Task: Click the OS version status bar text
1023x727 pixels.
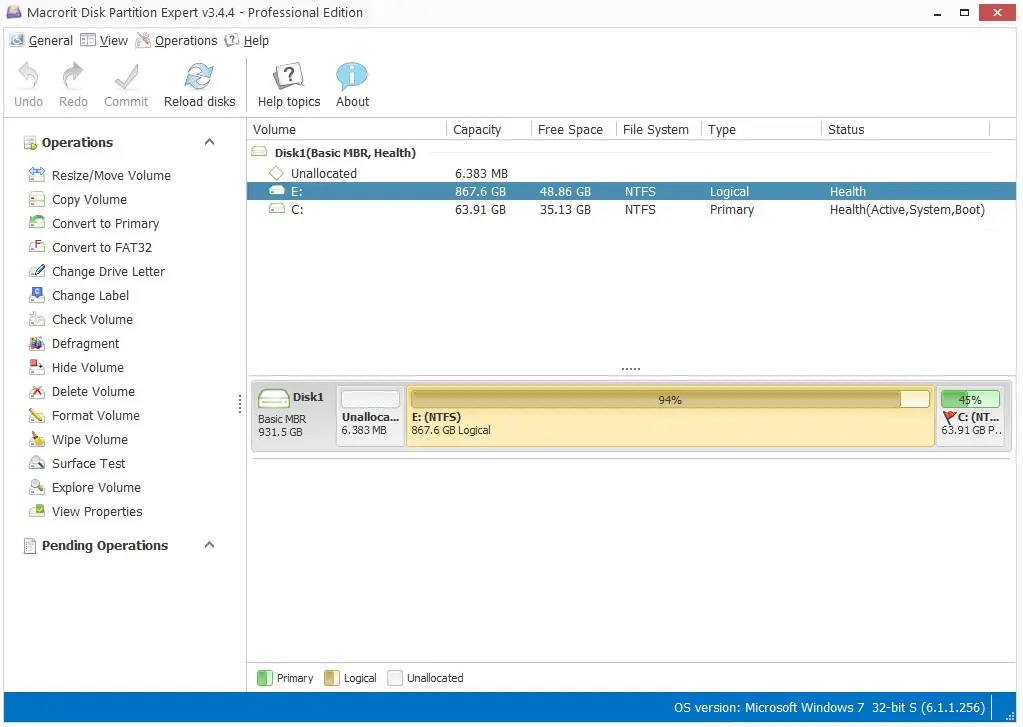Action: [829, 707]
